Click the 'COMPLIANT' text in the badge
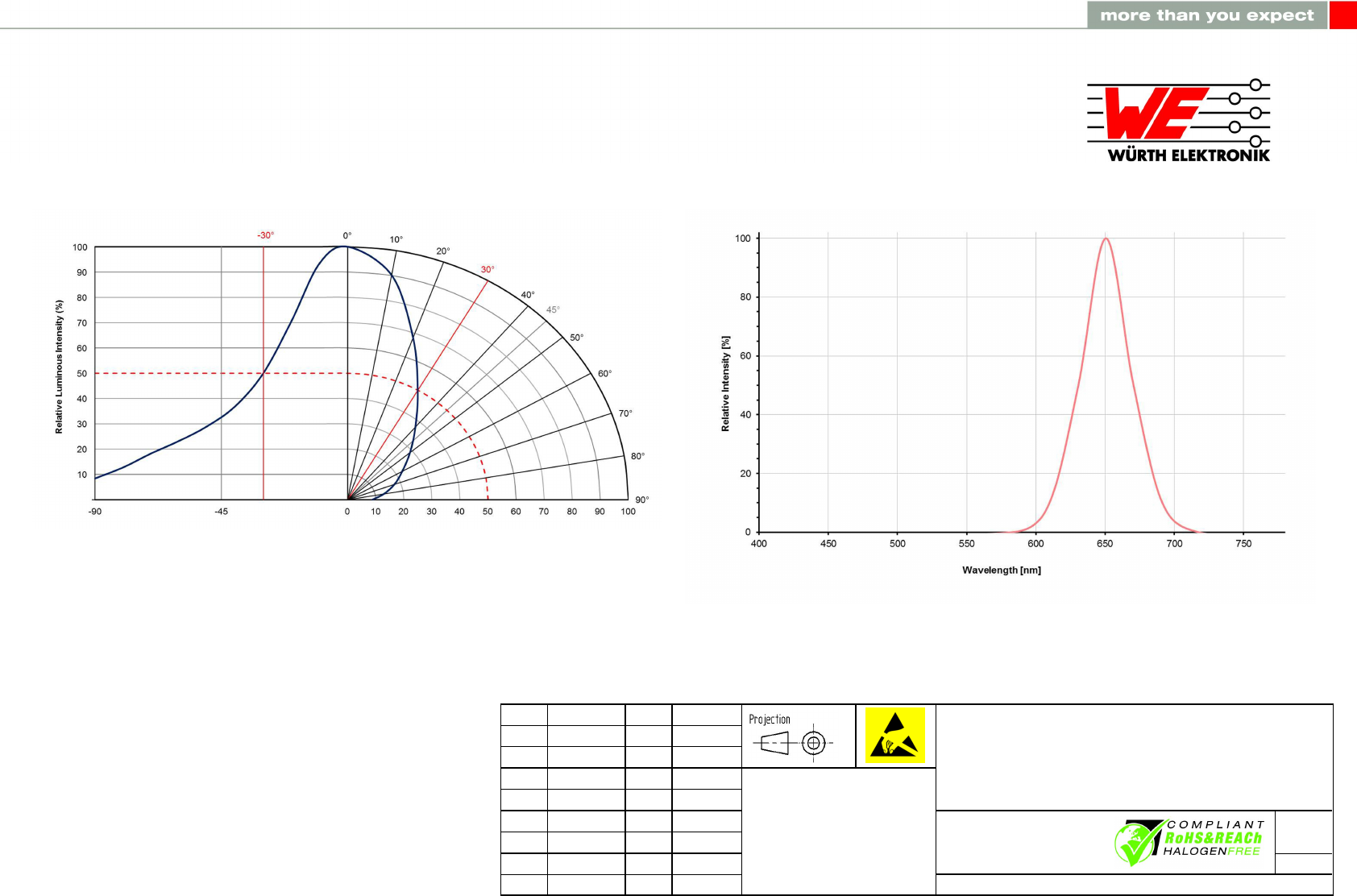 coord(1216,825)
